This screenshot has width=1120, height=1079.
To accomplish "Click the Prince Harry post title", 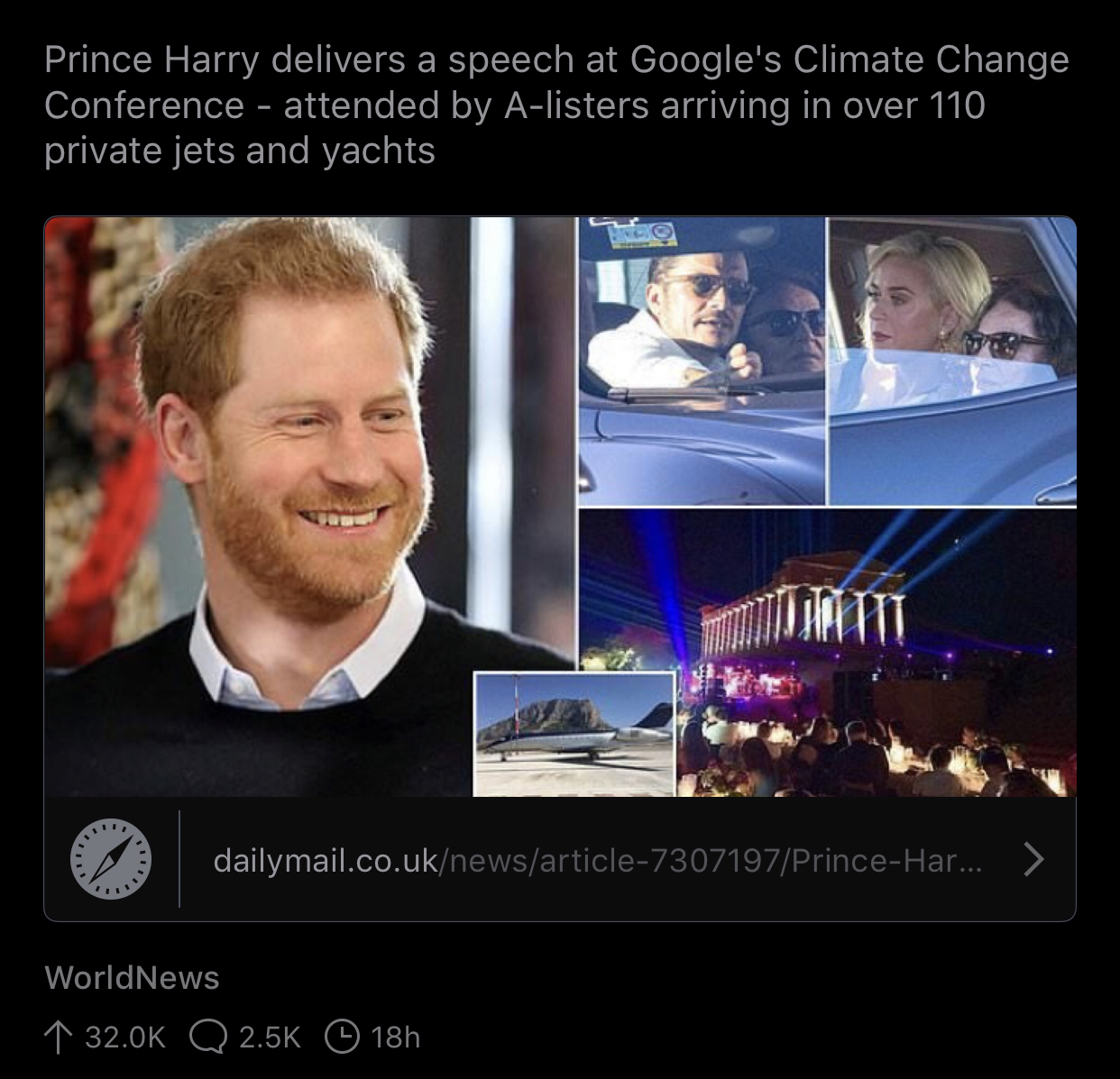I will (x=555, y=105).
